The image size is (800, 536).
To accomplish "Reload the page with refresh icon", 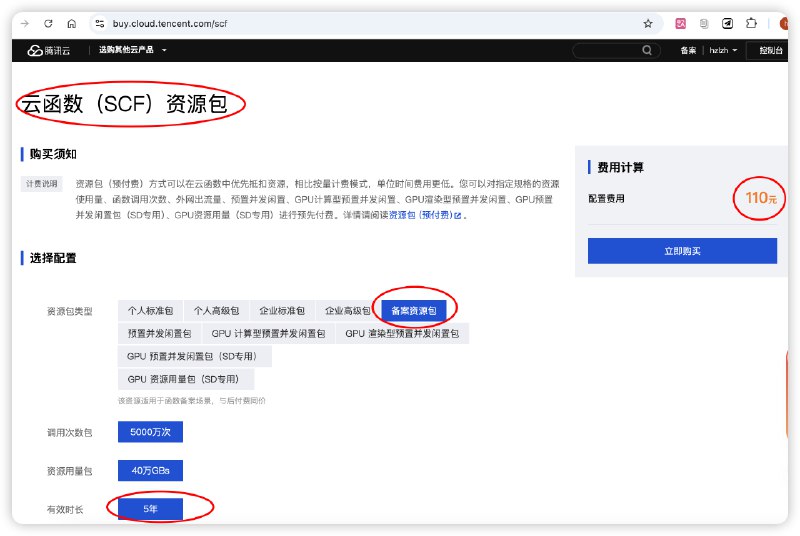I will click(x=48, y=23).
